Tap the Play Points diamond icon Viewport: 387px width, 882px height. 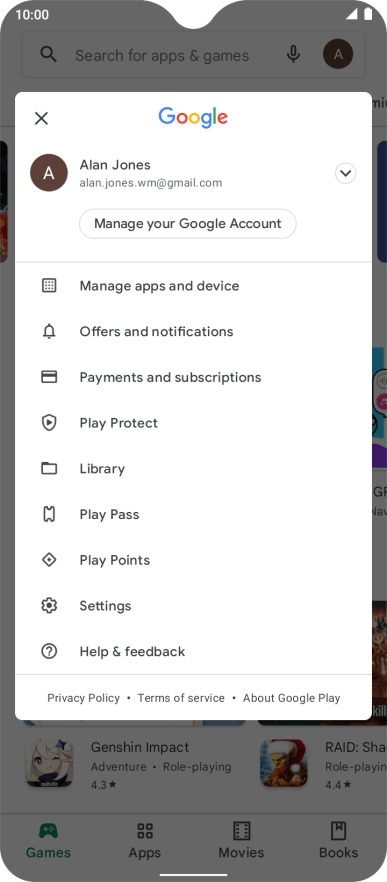click(x=49, y=560)
